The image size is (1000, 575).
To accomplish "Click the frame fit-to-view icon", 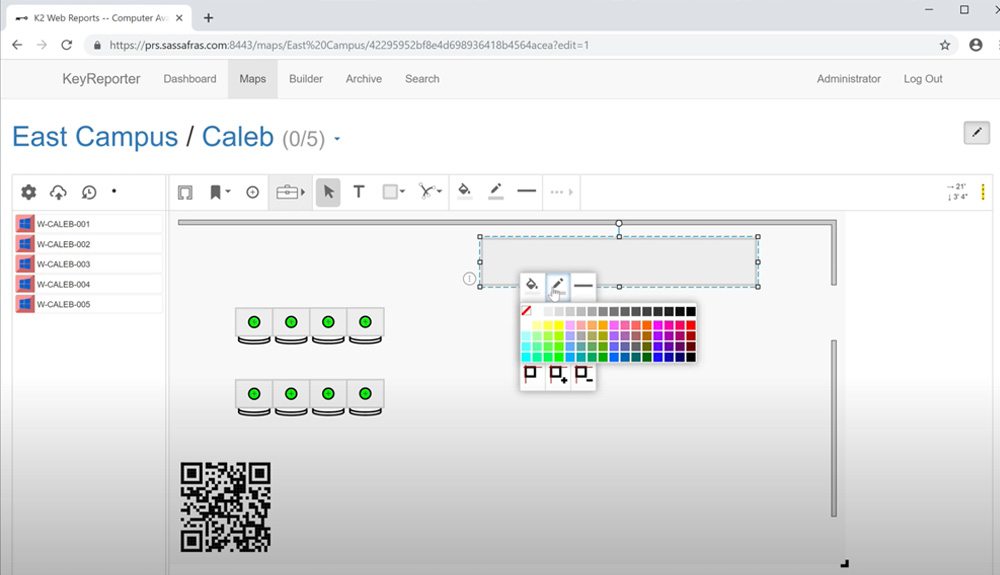I will [x=185, y=192].
